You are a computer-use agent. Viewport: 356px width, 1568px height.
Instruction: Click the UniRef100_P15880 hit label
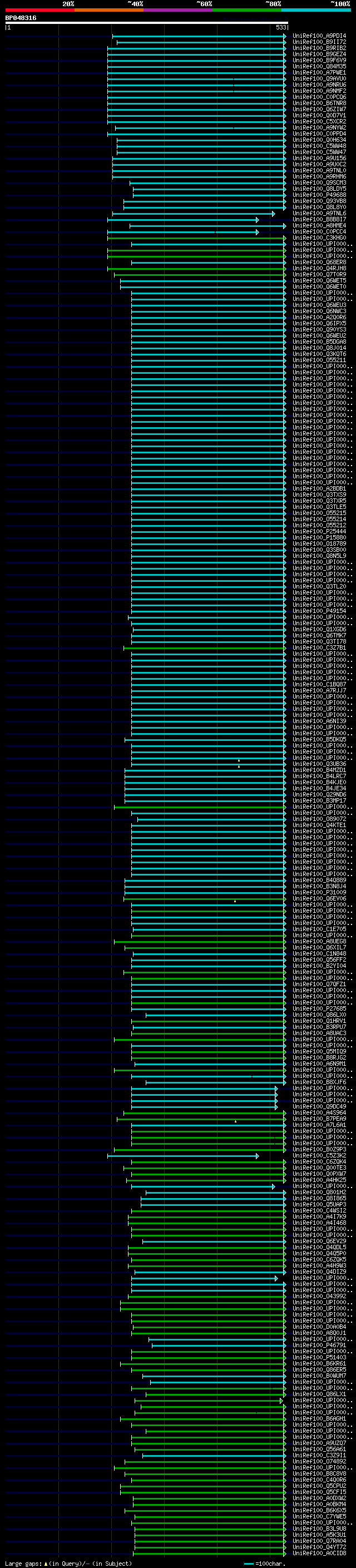tap(319, 537)
